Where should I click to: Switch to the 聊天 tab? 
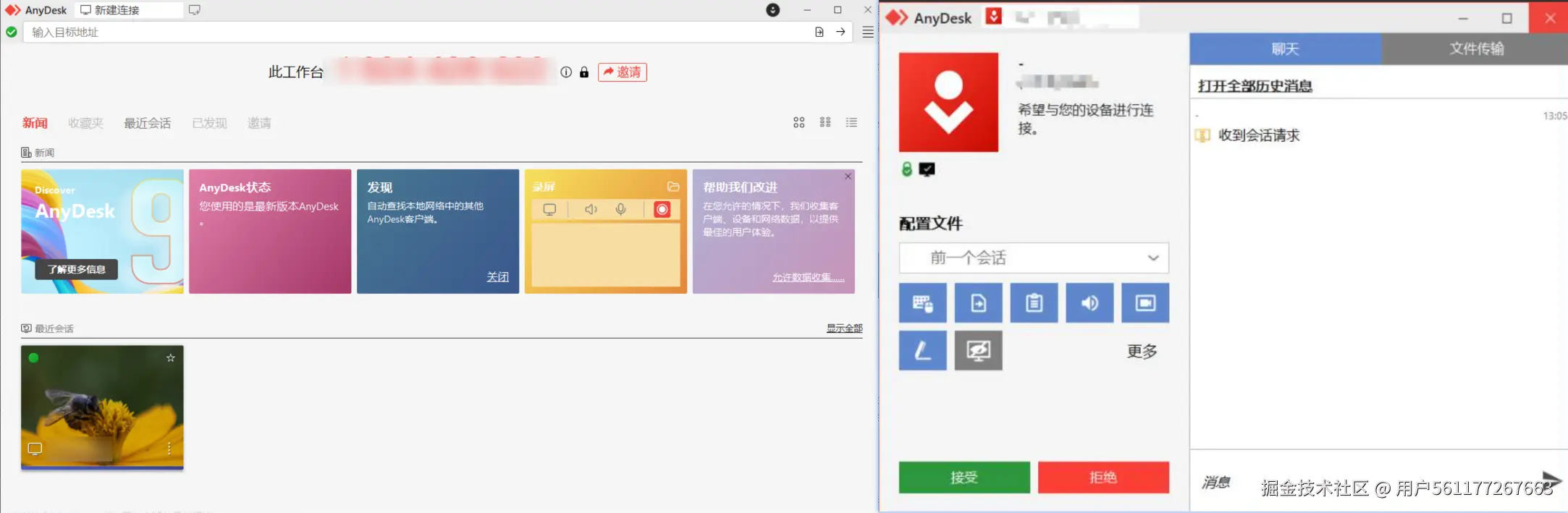(1286, 48)
